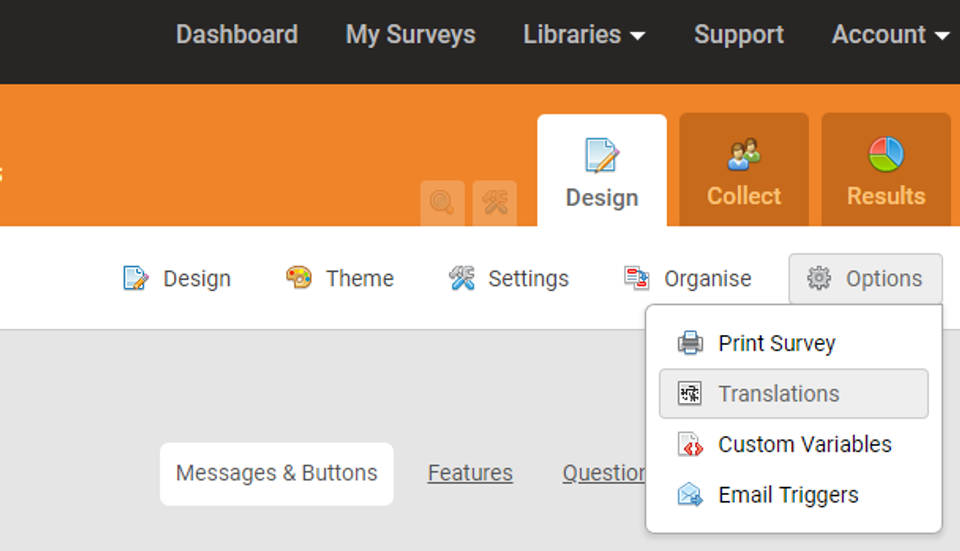This screenshot has height=551, width=960.
Task: Select the Messages & Buttons section
Action: (x=277, y=473)
